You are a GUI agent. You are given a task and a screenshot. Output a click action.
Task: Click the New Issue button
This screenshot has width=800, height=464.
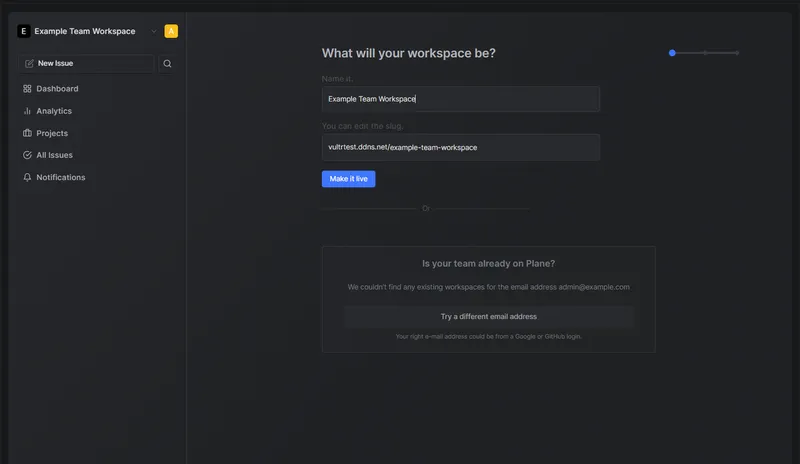point(86,63)
